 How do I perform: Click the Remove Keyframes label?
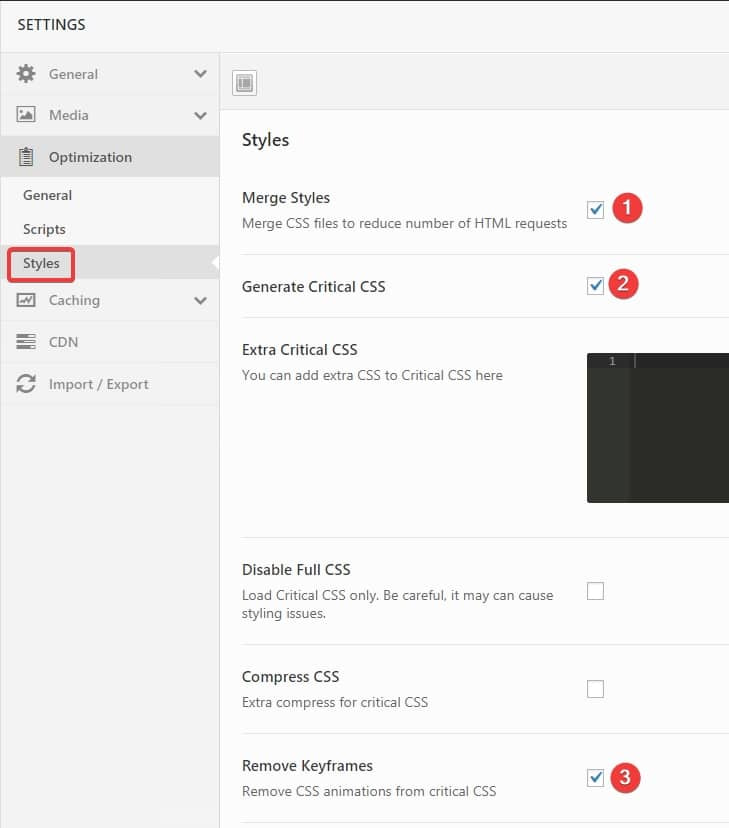coord(307,766)
